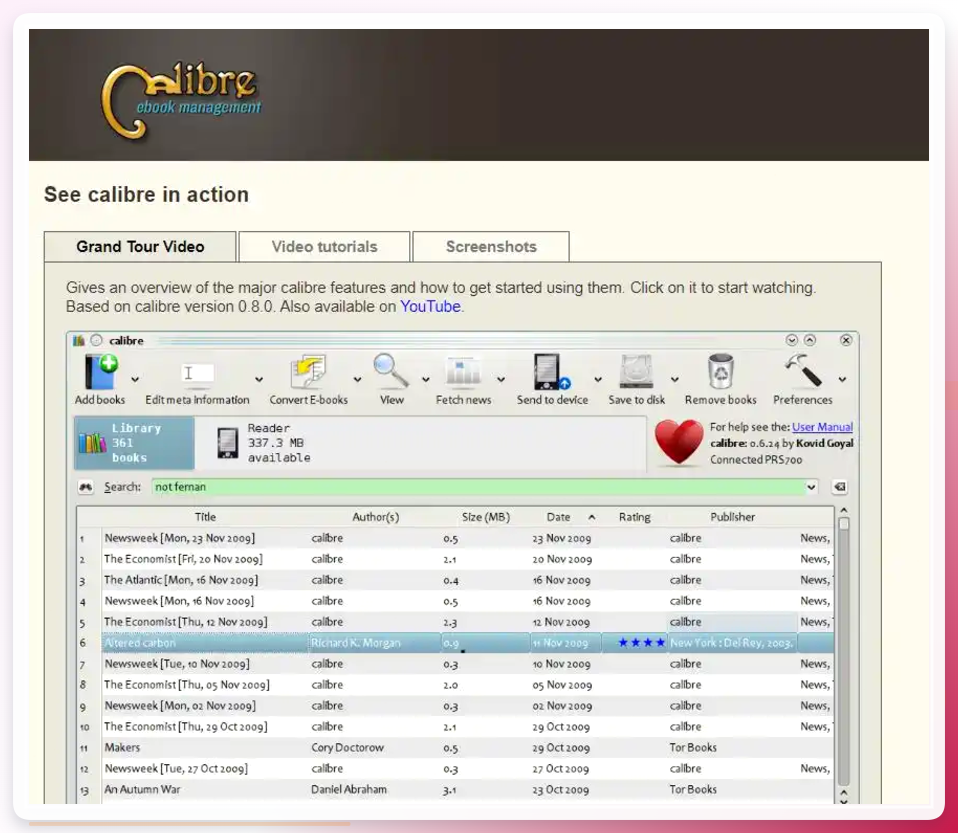The height and width of the screenshot is (833, 958).
Task: Open Save to disk dropdown arrow
Action: tap(675, 380)
